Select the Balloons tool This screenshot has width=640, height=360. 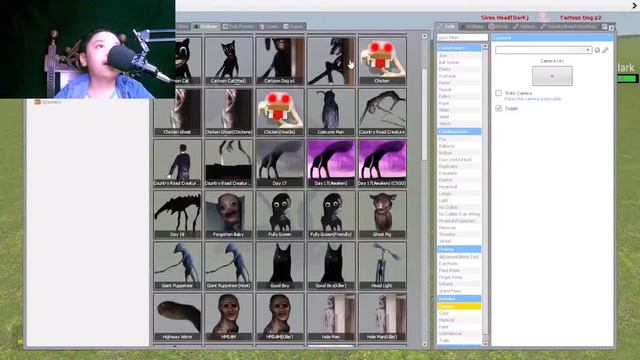459,146
